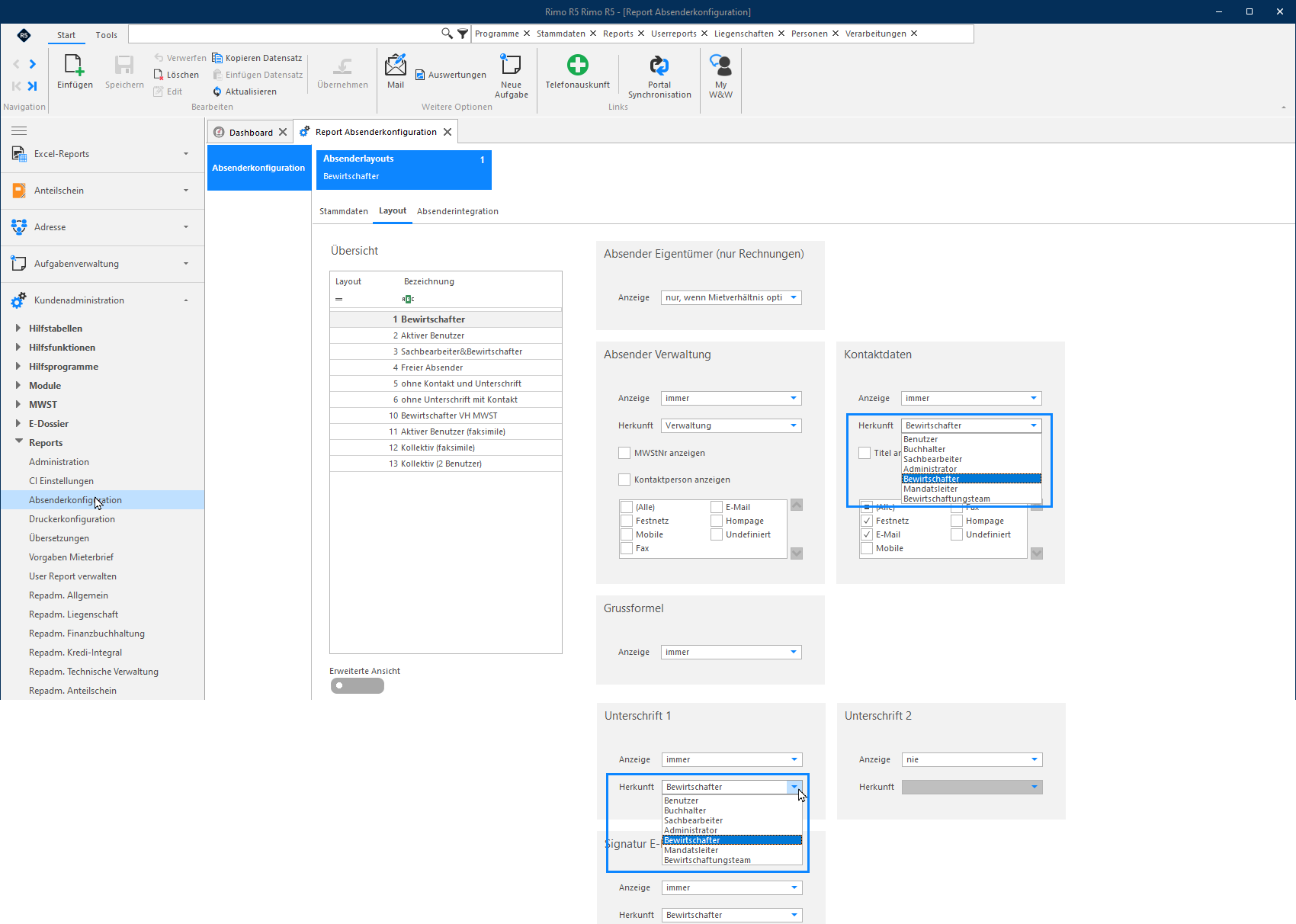Click the filter funnel icon

[x=463, y=34]
